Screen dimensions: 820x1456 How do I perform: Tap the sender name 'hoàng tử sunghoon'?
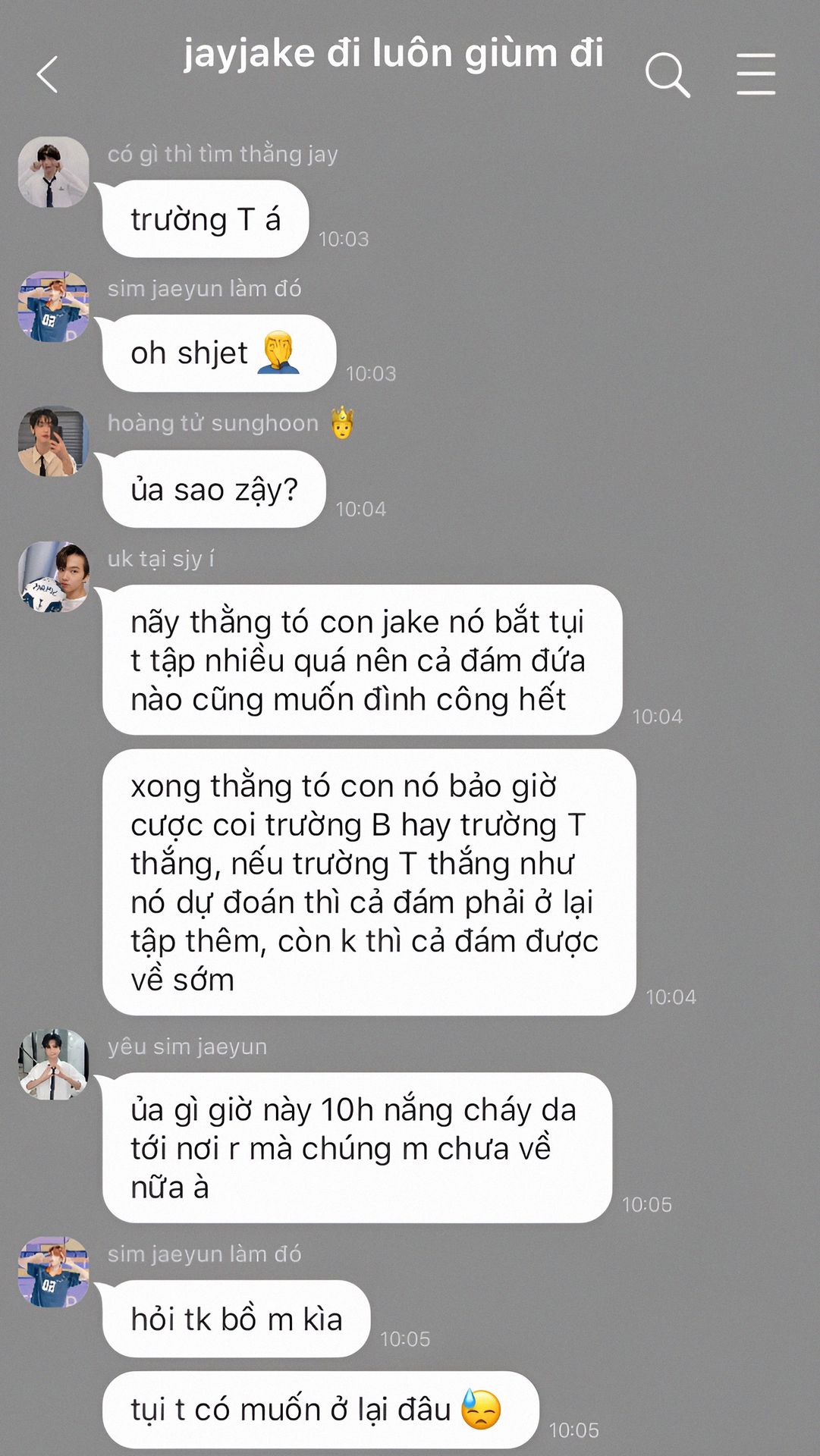point(213,423)
